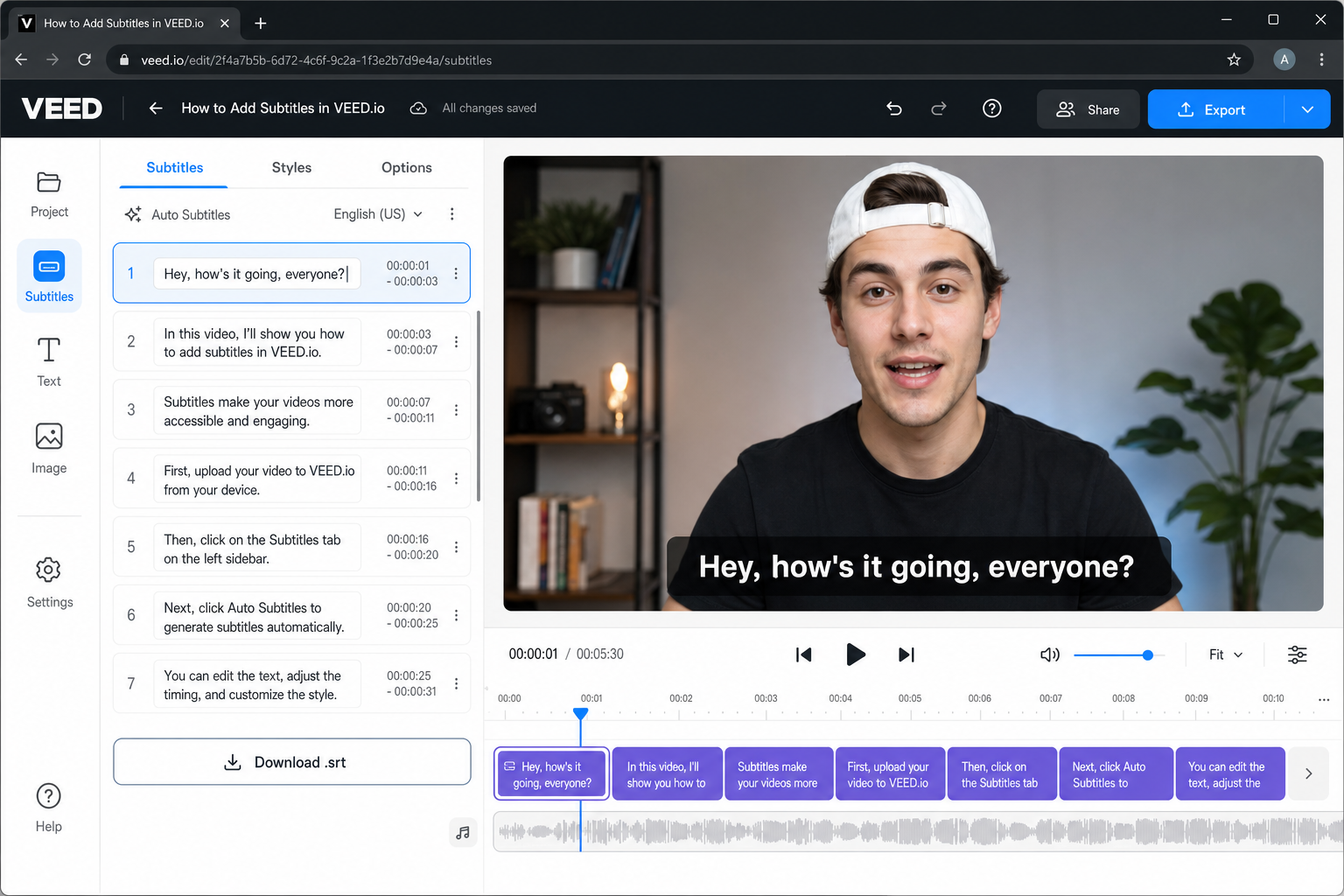Bookmark this page with the star icon
Screen dimensions: 1344x896
pos(1234,59)
